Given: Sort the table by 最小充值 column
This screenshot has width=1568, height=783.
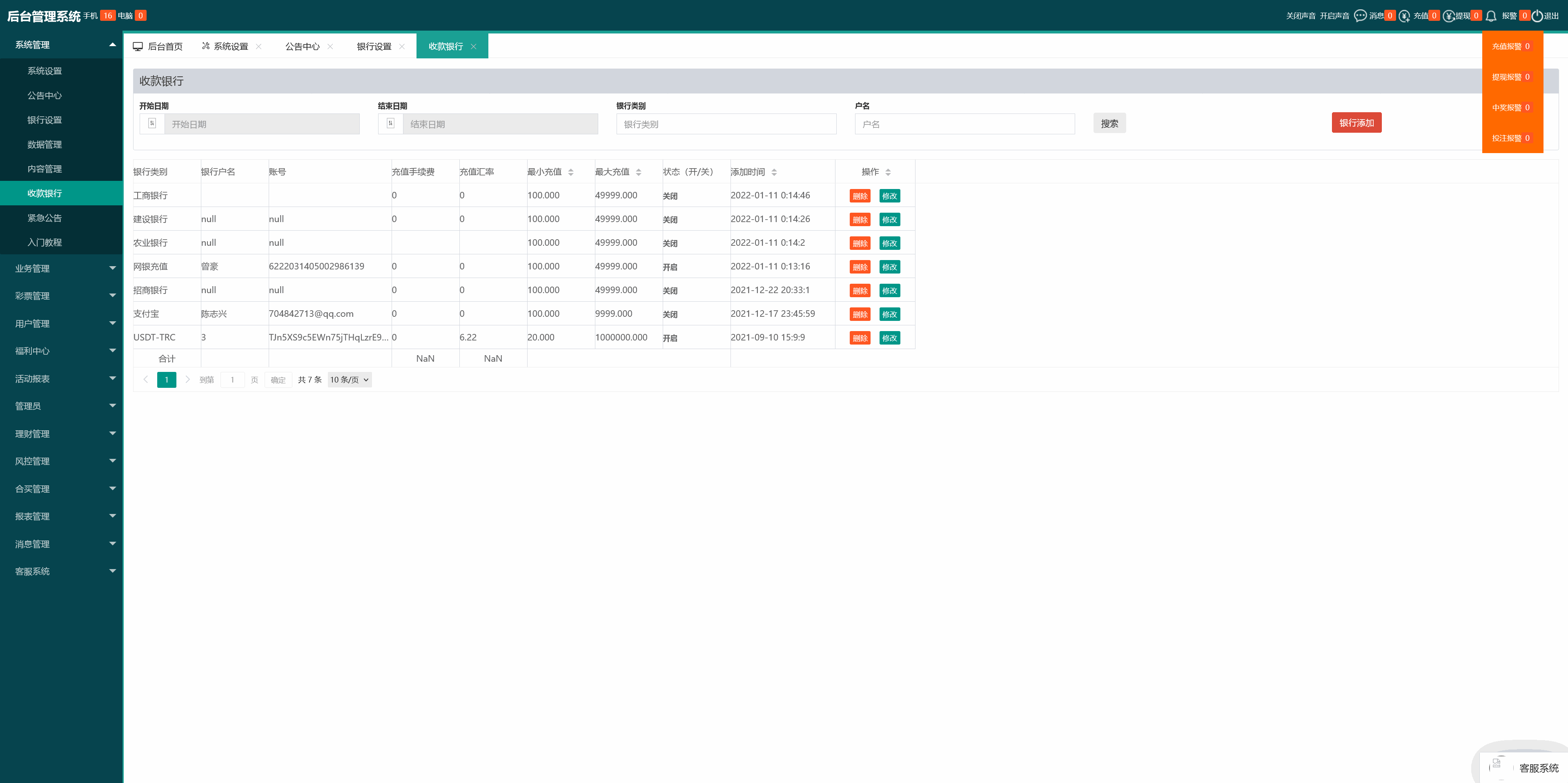Looking at the screenshot, I should pyautogui.click(x=570, y=172).
